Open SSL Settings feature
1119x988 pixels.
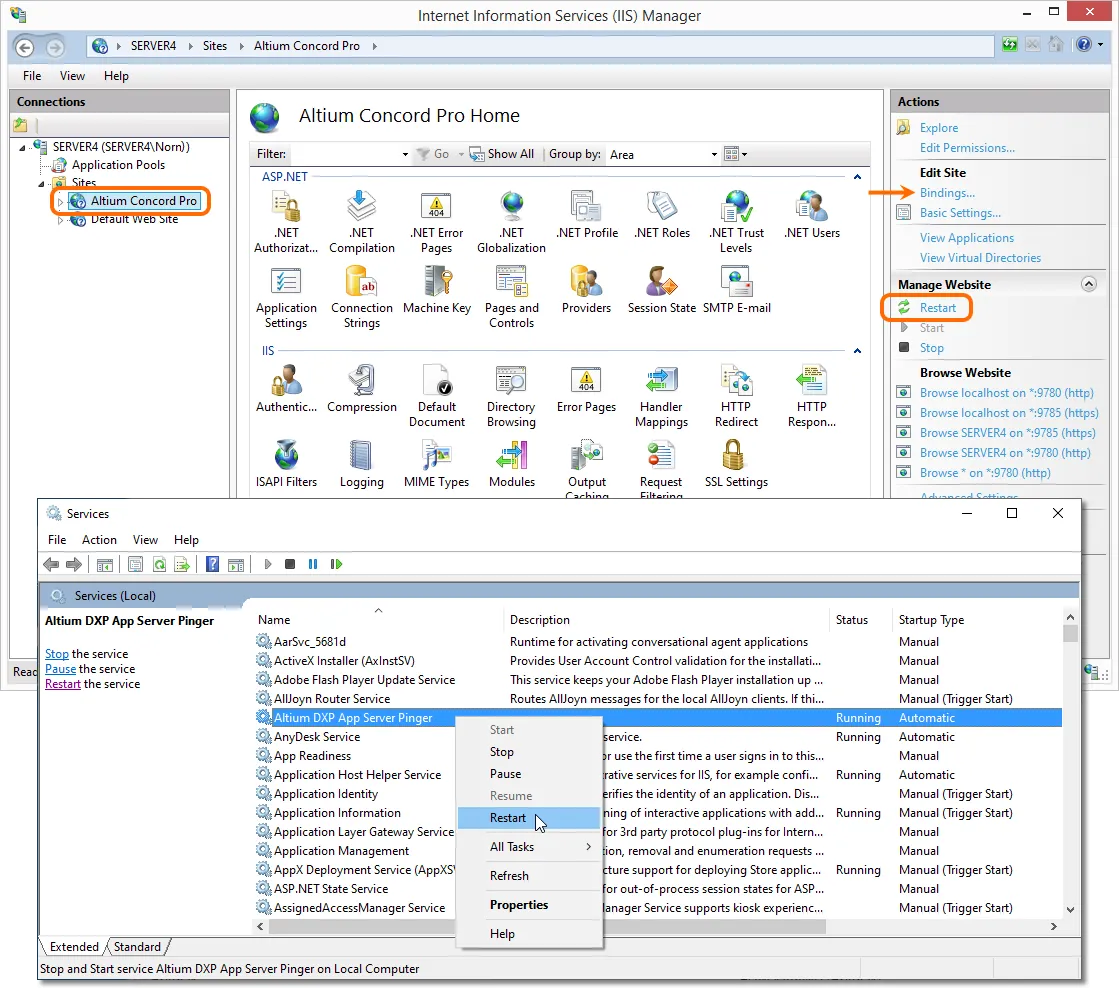tap(736, 463)
